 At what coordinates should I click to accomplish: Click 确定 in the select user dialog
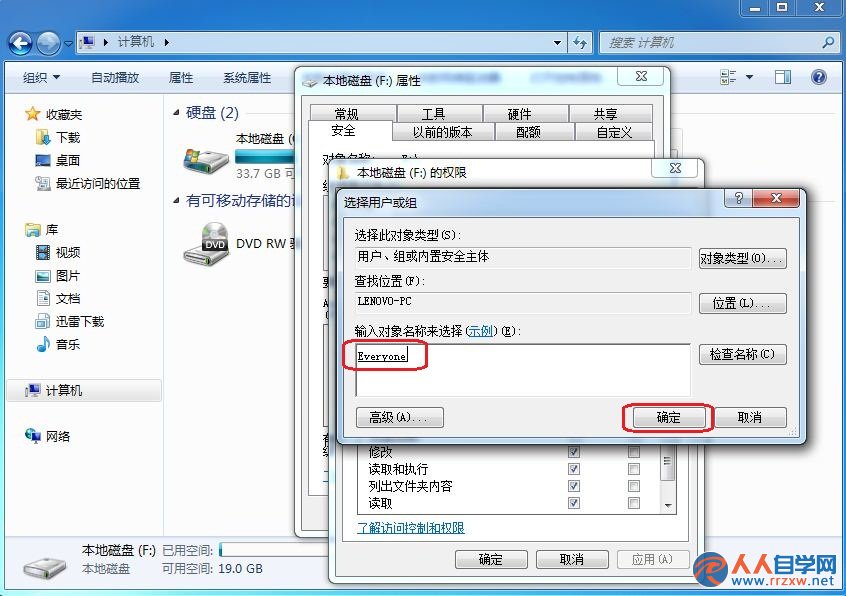coord(668,417)
